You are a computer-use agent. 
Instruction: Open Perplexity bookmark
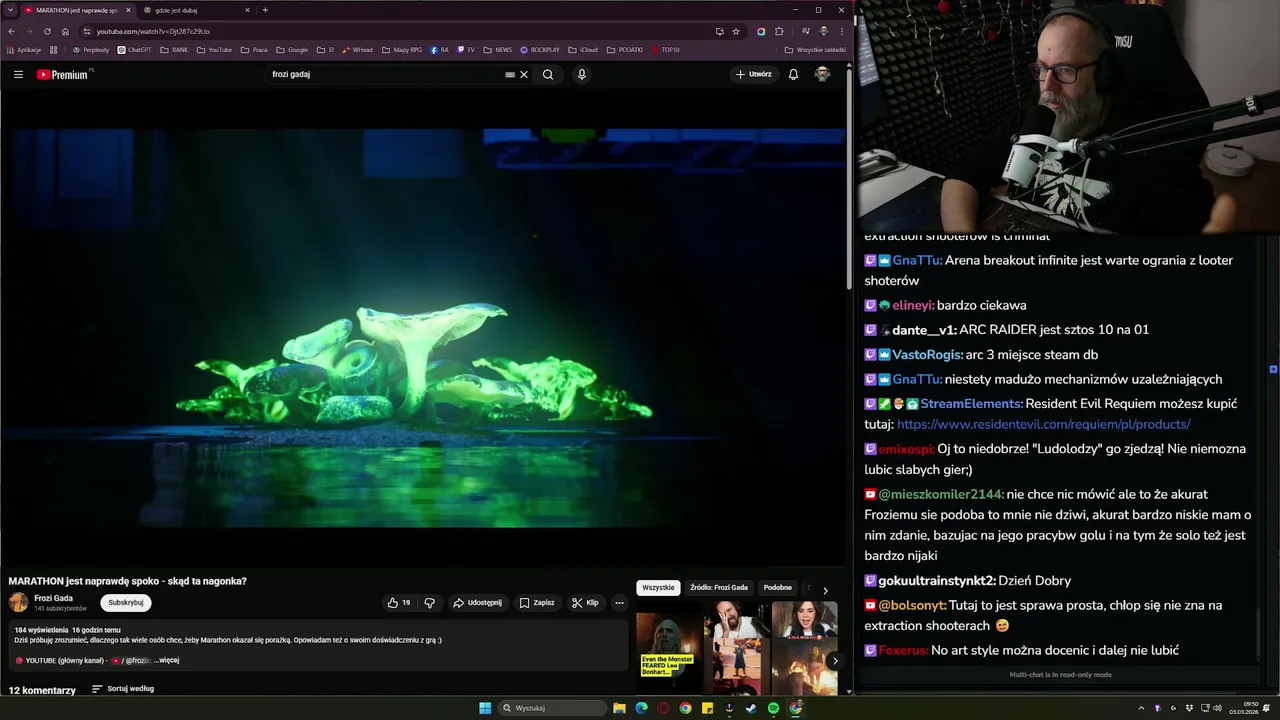point(91,49)
